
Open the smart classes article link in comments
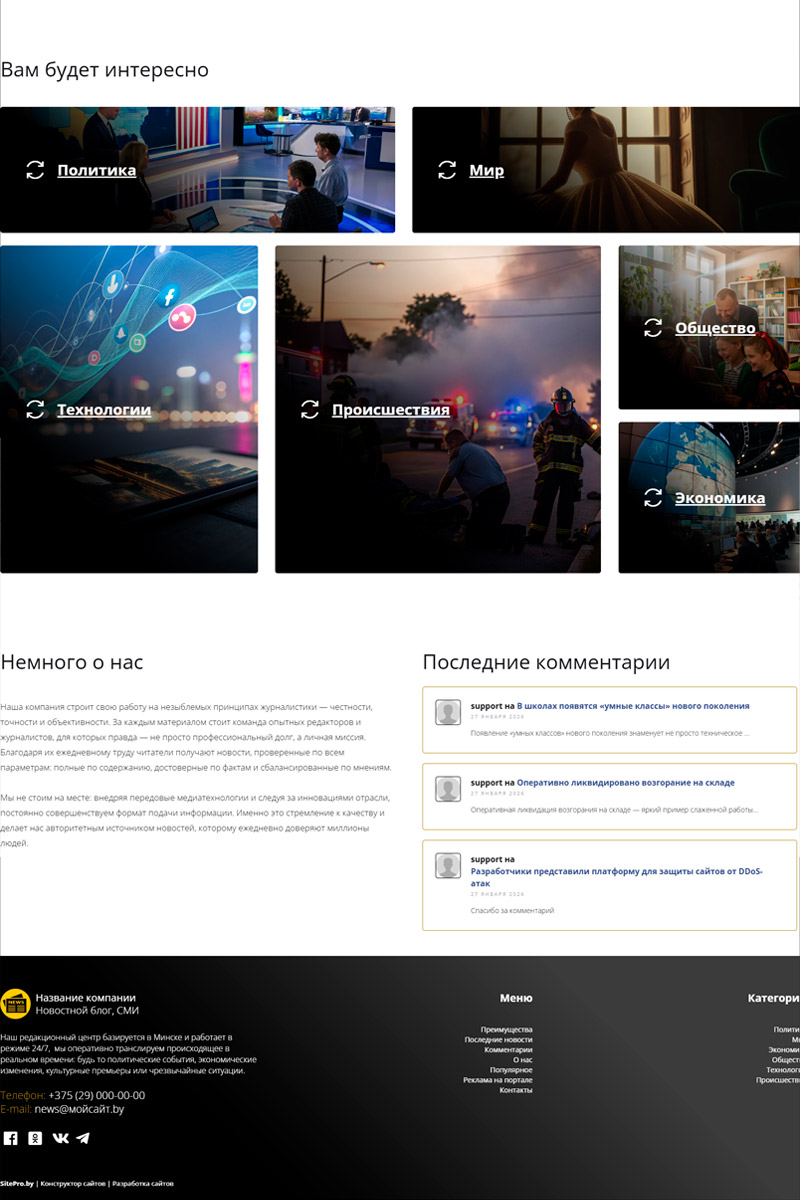coord(632,706)
